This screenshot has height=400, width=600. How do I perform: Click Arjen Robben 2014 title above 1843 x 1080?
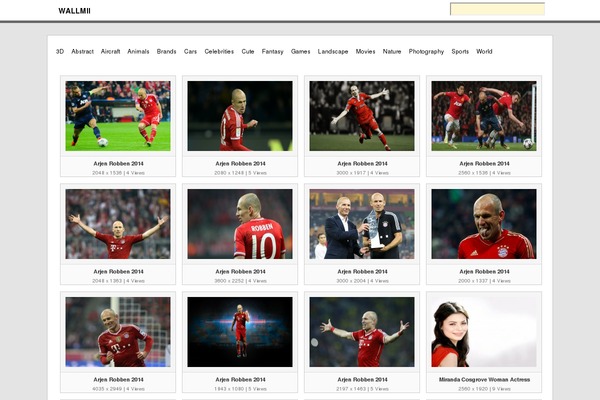coord(240,379)
